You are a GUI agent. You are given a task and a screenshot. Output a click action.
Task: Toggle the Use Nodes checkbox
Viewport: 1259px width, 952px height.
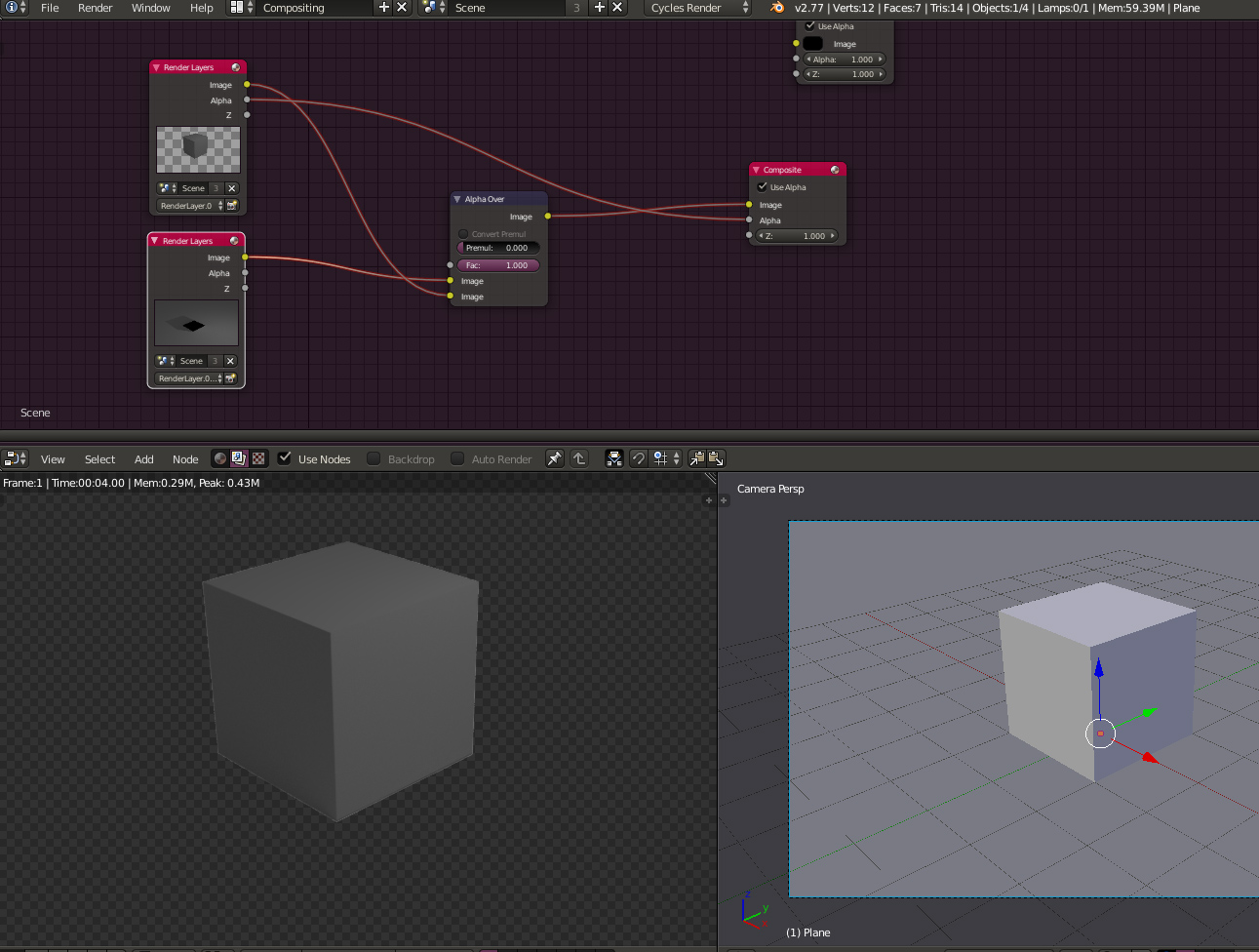coord(285,458)
